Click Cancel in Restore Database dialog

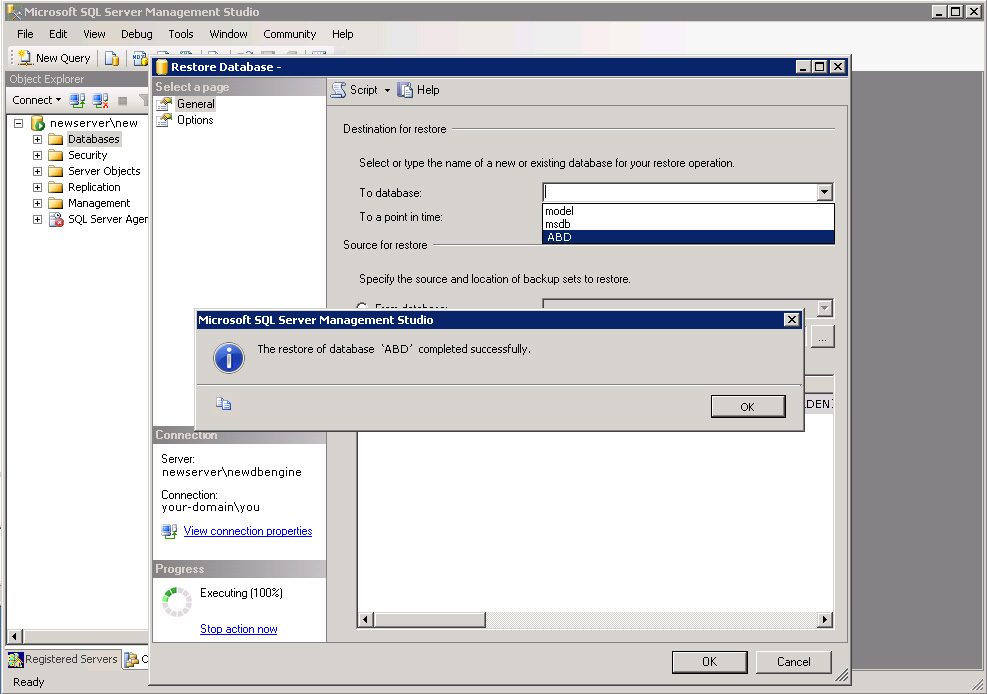tap(794, 662)
